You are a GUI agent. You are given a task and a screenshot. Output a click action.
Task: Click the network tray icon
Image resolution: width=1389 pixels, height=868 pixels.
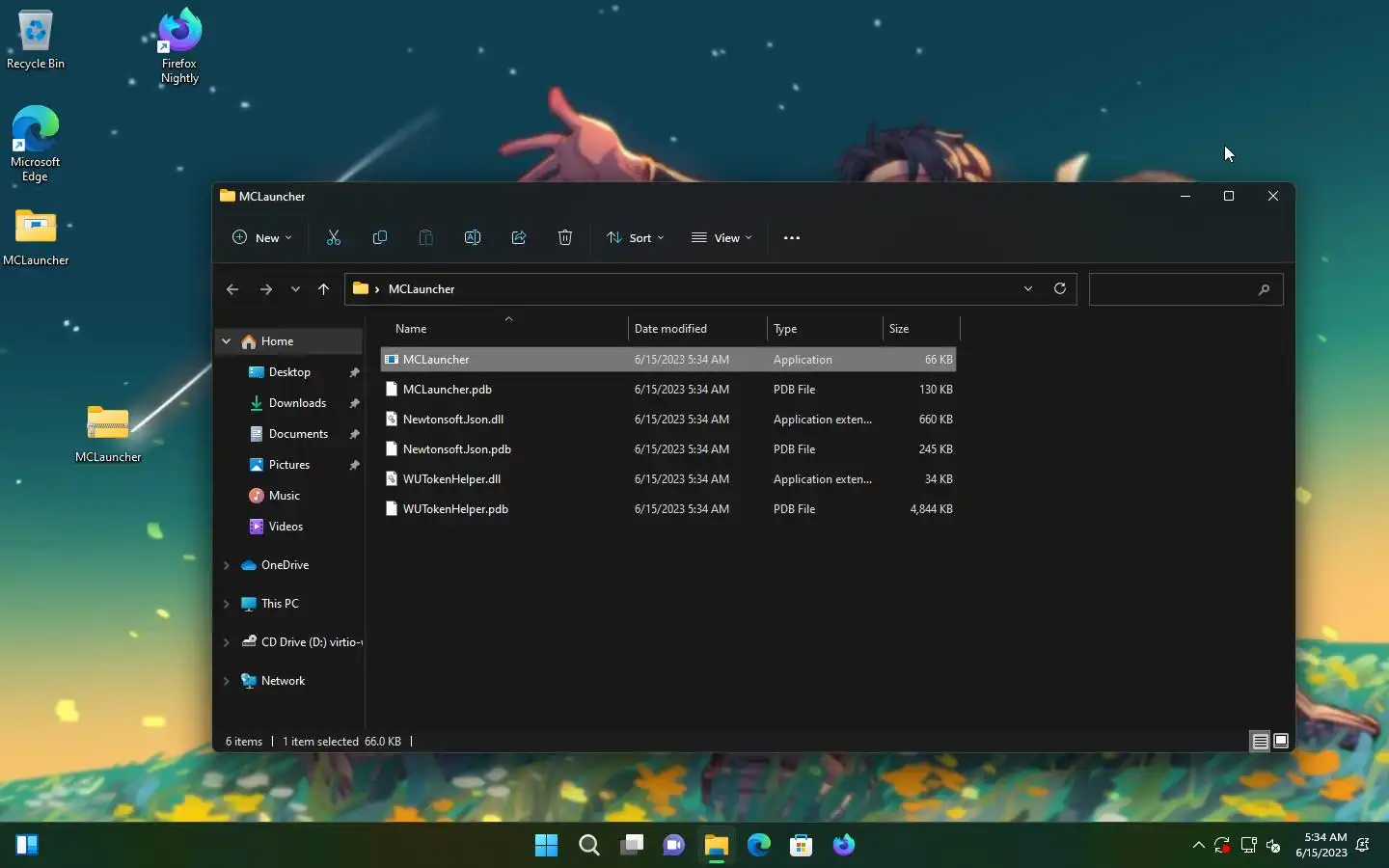click(x=1248, y=845)
